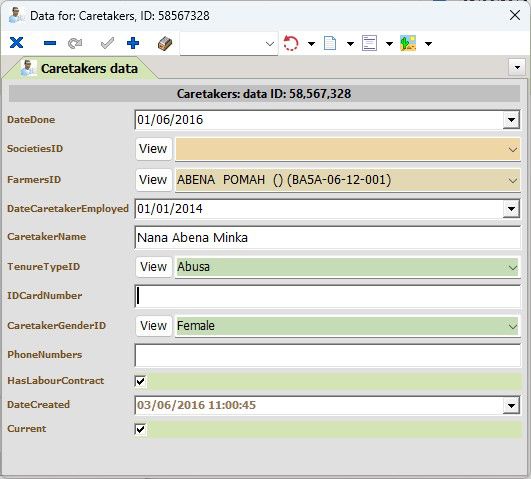The width and height of the screenshot is (531, 479).
Task: Toggle the HasLabourContract checkbox
Action: tap(140, 381)
